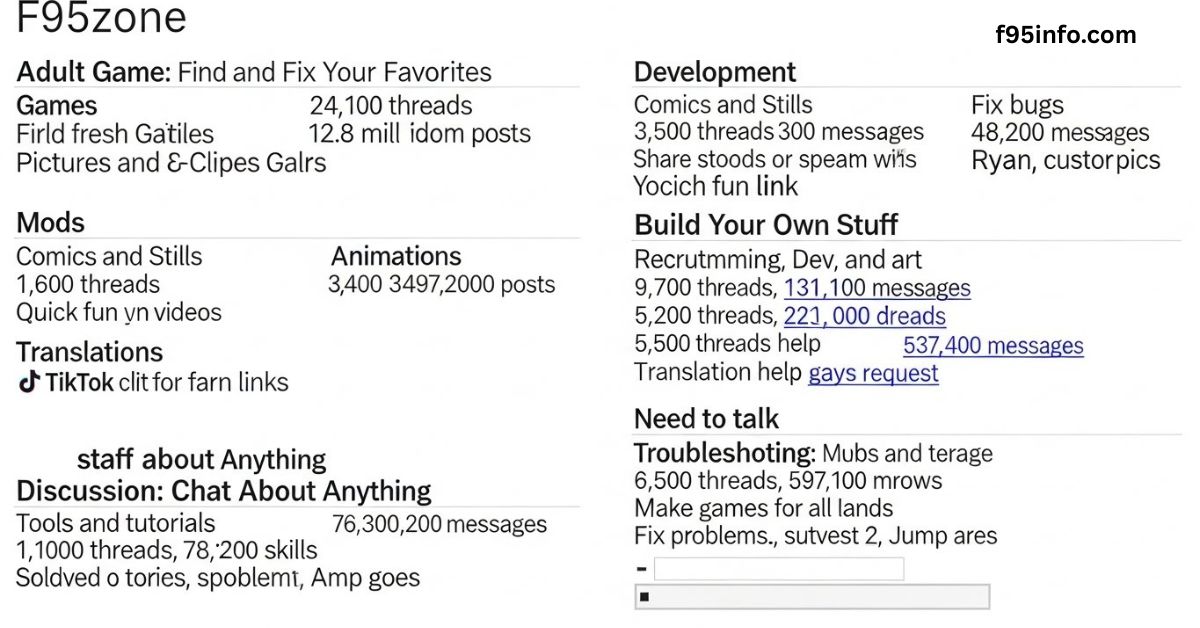Image resolution: width=1200 pixels, height=628 pixels.
Task: Click the empty white text input box
Action: pos(778,569)
